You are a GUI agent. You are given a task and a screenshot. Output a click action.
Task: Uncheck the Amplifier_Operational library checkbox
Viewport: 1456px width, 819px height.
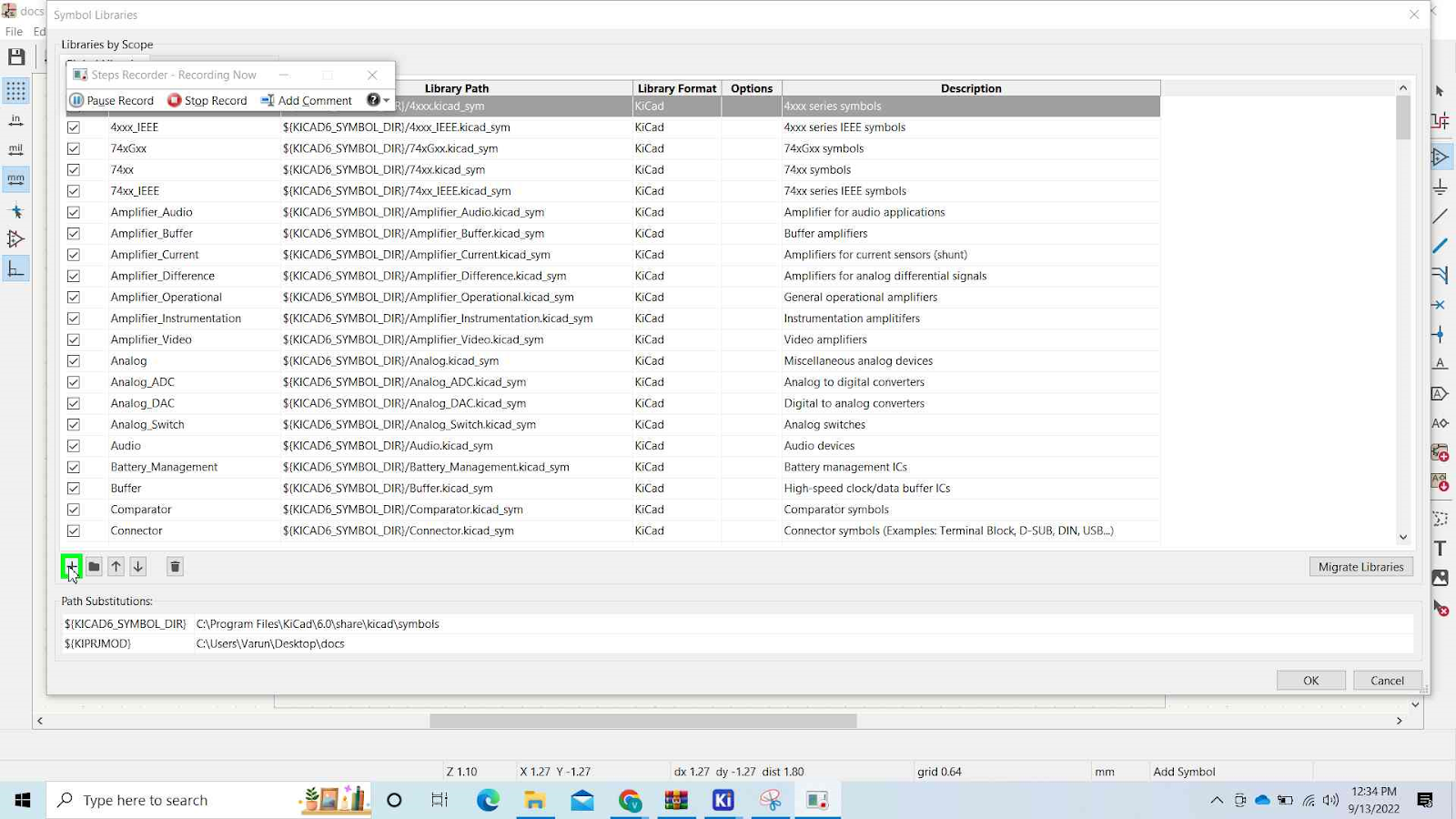[74, 298]
